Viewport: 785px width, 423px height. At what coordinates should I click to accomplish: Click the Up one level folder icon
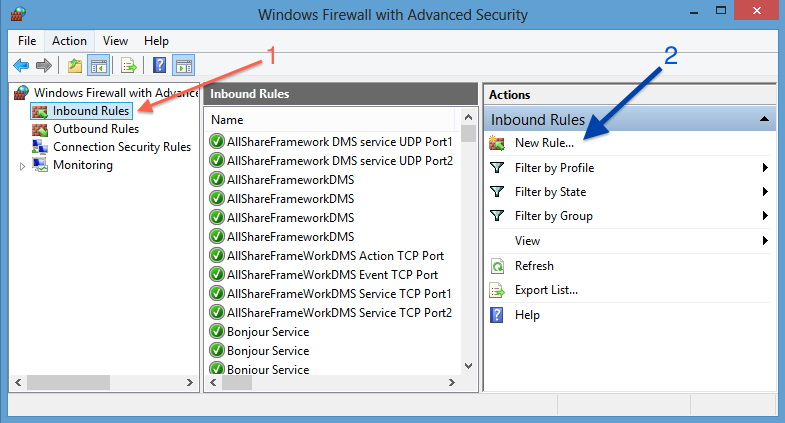(x=75, y=66)
